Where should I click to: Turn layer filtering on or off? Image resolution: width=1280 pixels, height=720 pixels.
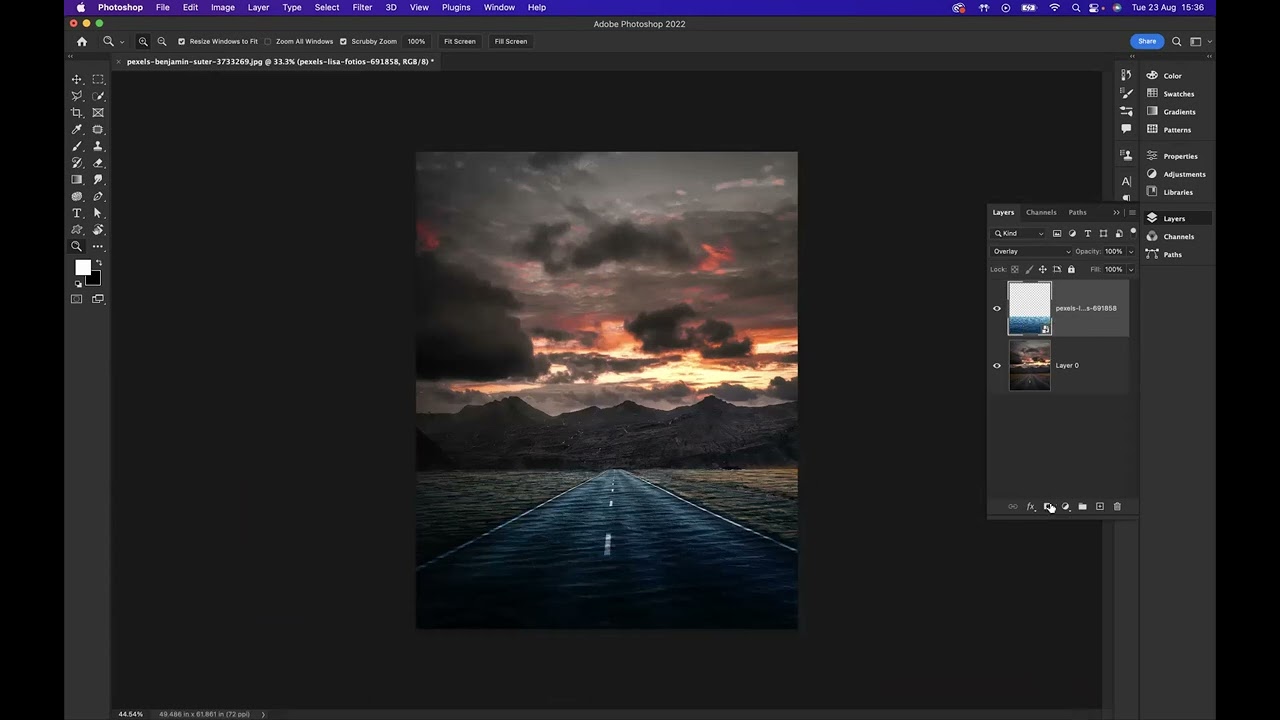point(1133,232)
